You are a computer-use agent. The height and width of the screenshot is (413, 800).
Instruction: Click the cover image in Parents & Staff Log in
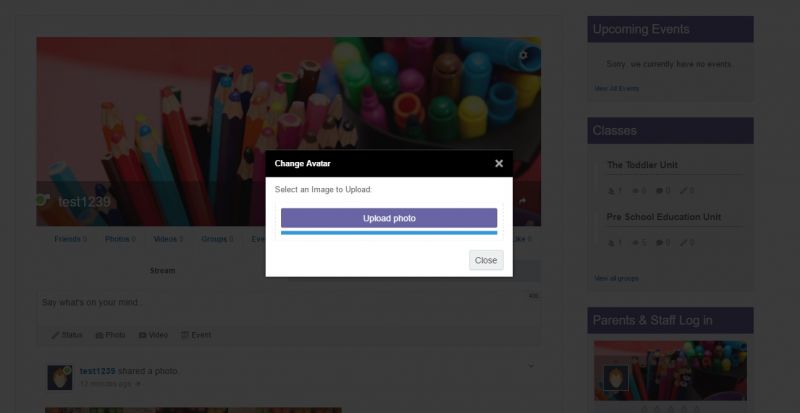point(670,371)
